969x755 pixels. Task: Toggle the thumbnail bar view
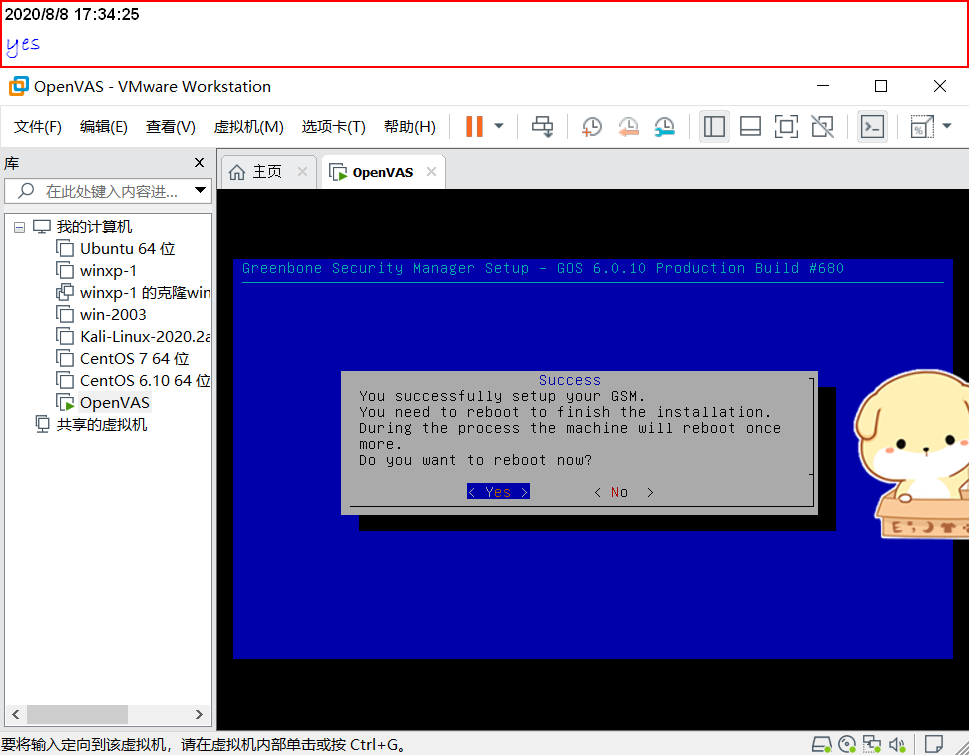tap(750, 127)
